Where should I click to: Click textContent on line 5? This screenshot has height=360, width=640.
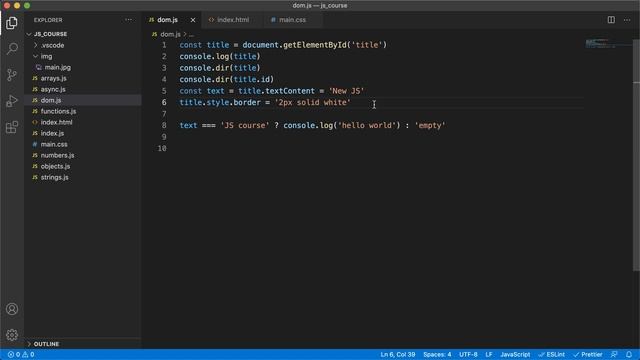[290, 91]
